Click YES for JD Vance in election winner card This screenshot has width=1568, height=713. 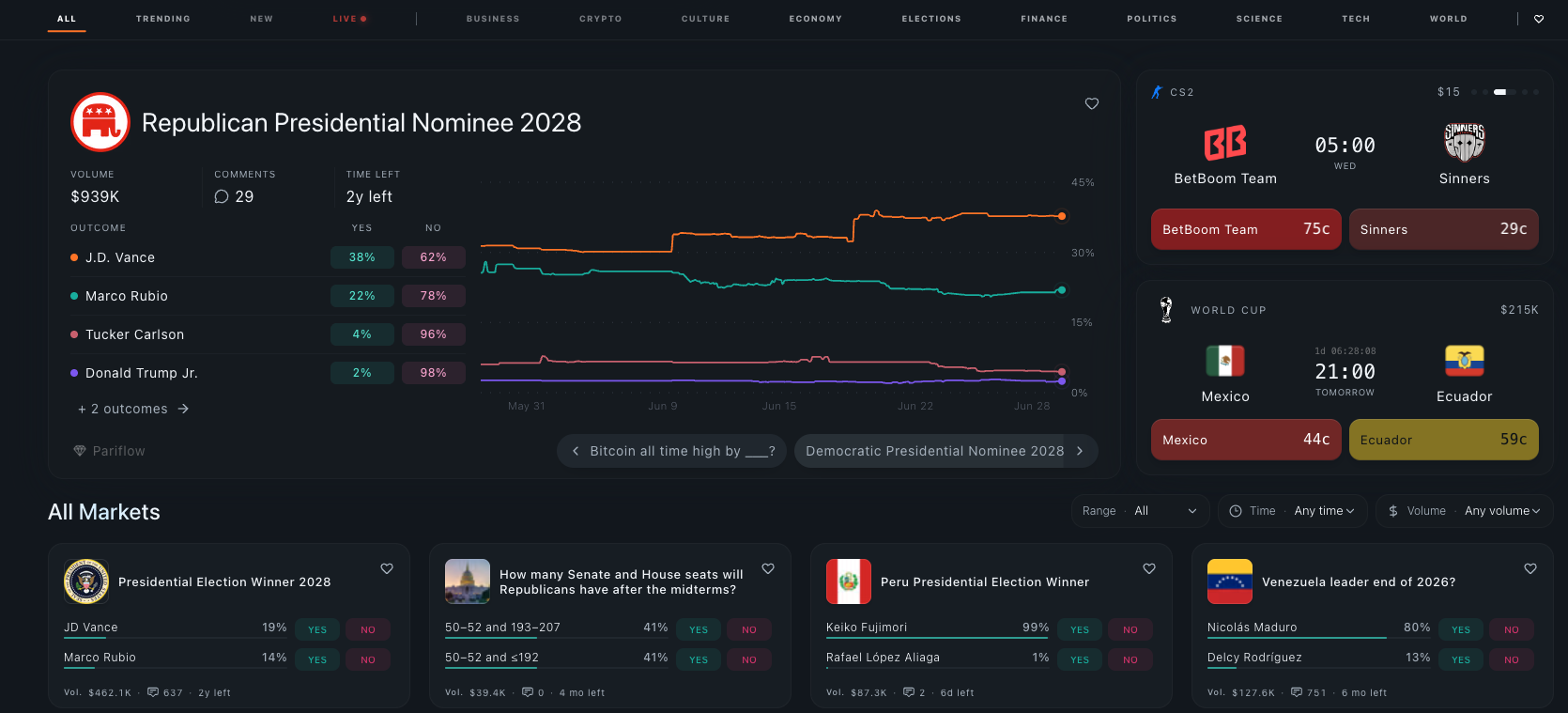click(317, 629)
